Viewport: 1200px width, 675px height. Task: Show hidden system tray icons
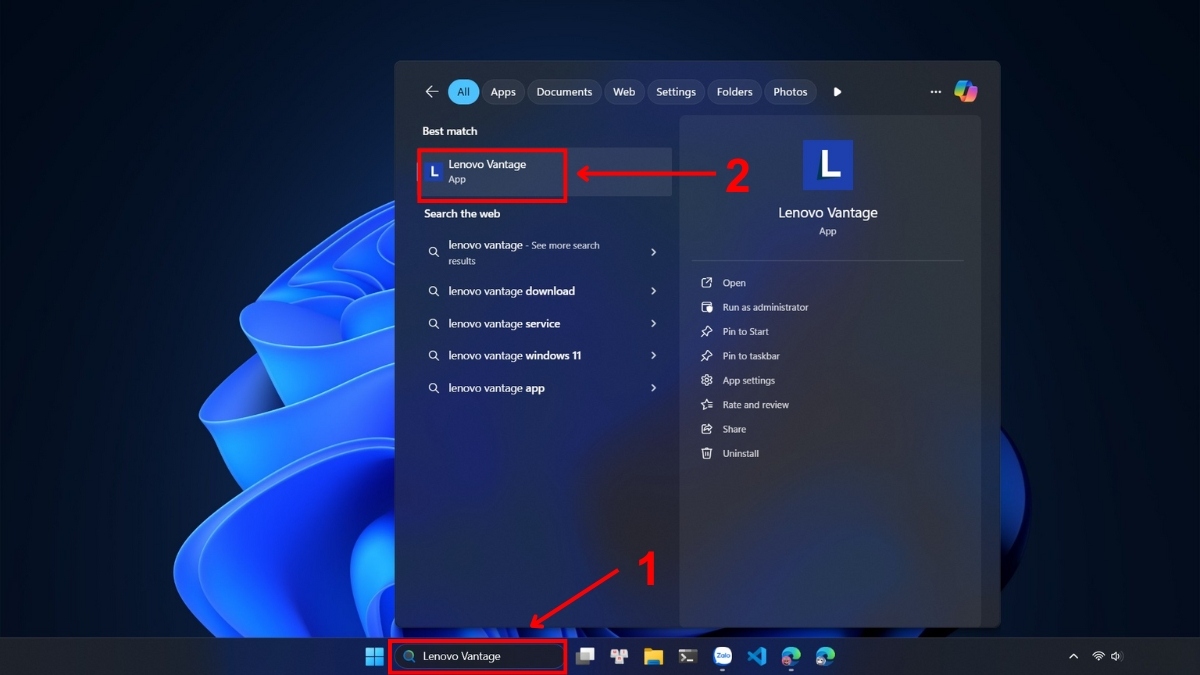(x=1073, y=657)
